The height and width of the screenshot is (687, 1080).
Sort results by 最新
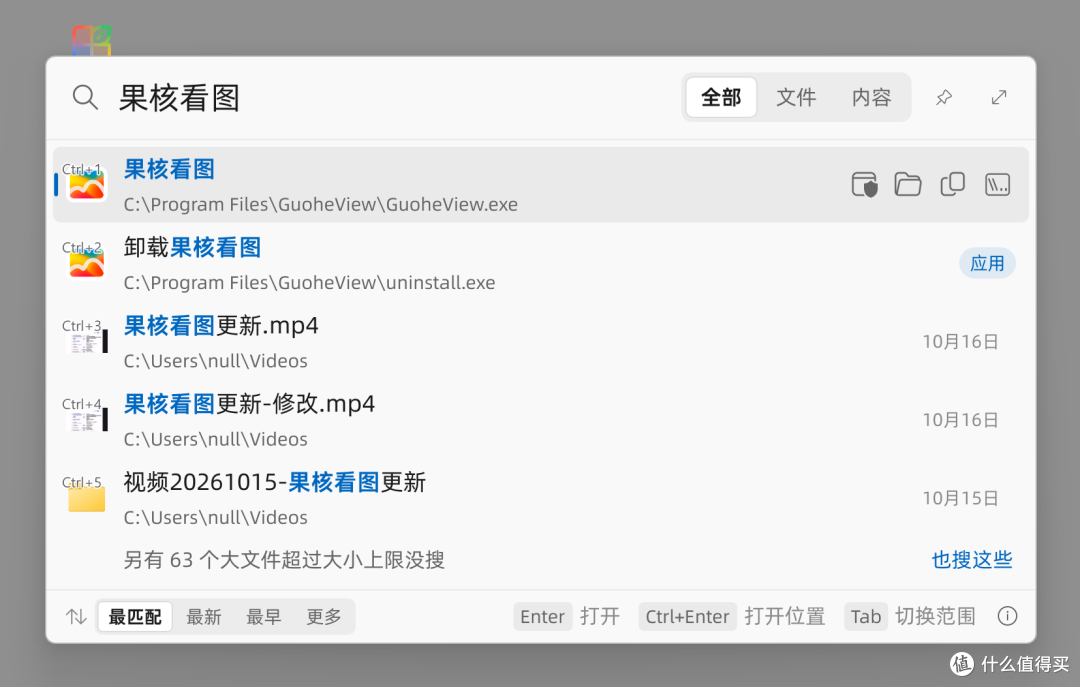(x=204, y=616)
